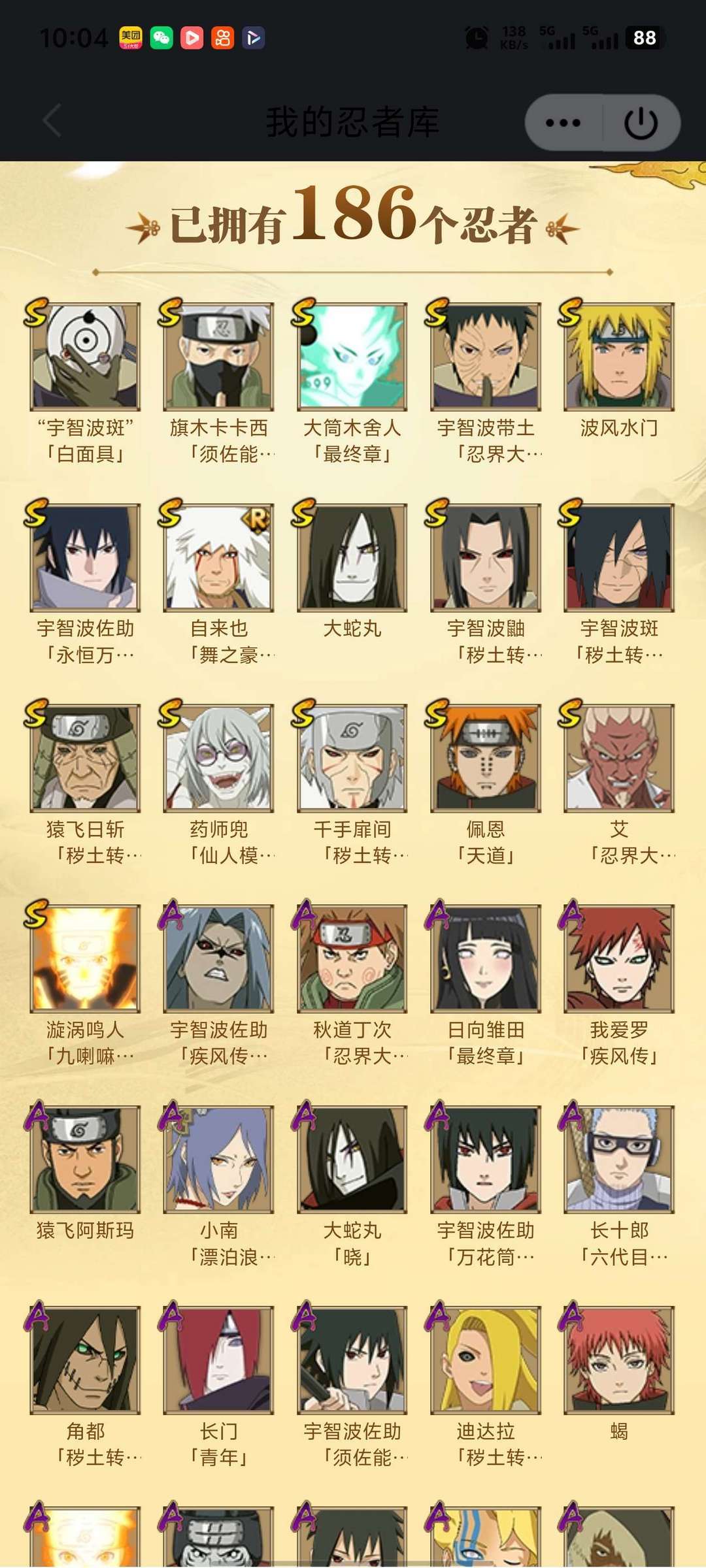Tap the battery indicator showing 88

pos(645,38)
